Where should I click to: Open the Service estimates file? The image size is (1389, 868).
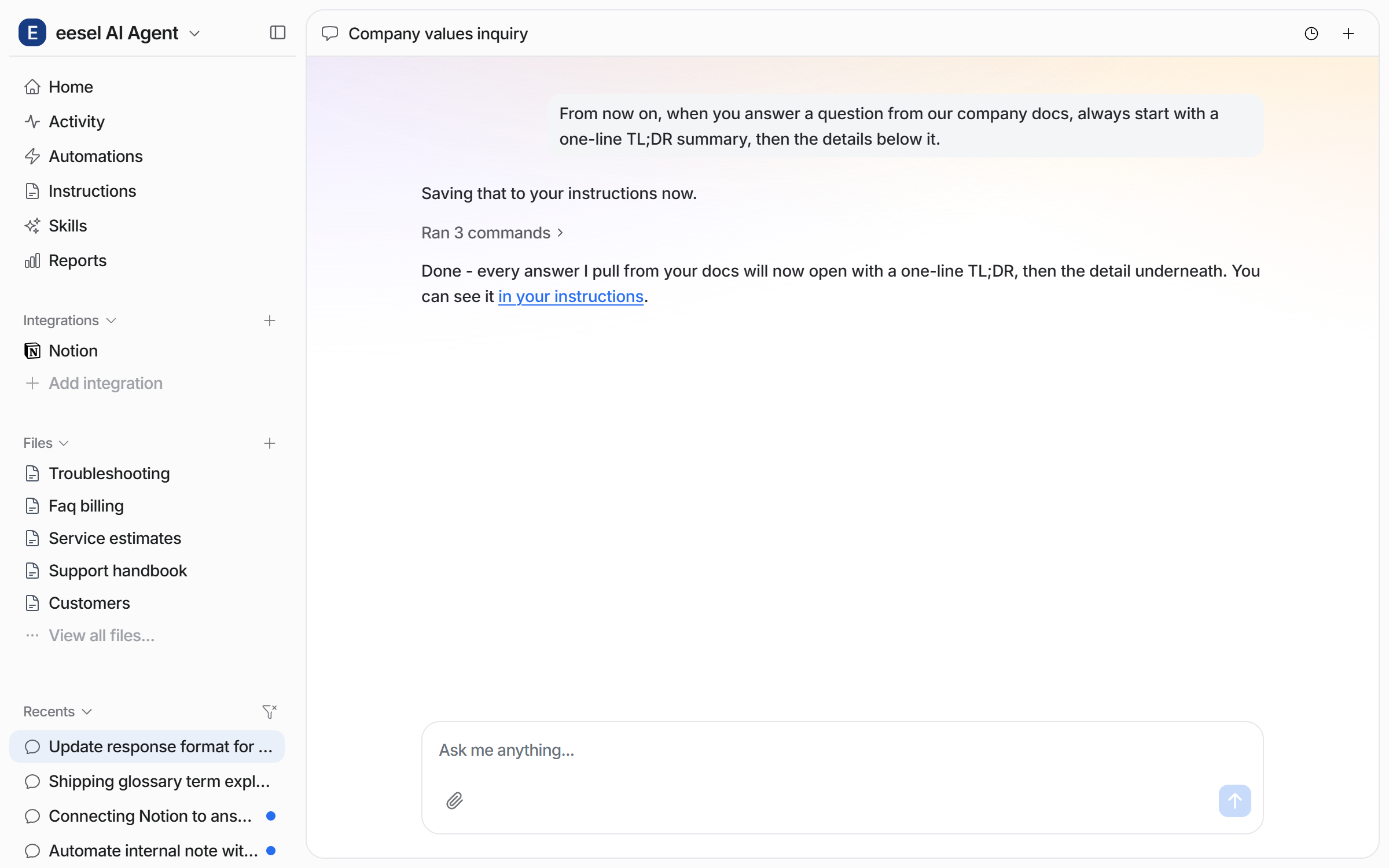(x=147, y=538)
